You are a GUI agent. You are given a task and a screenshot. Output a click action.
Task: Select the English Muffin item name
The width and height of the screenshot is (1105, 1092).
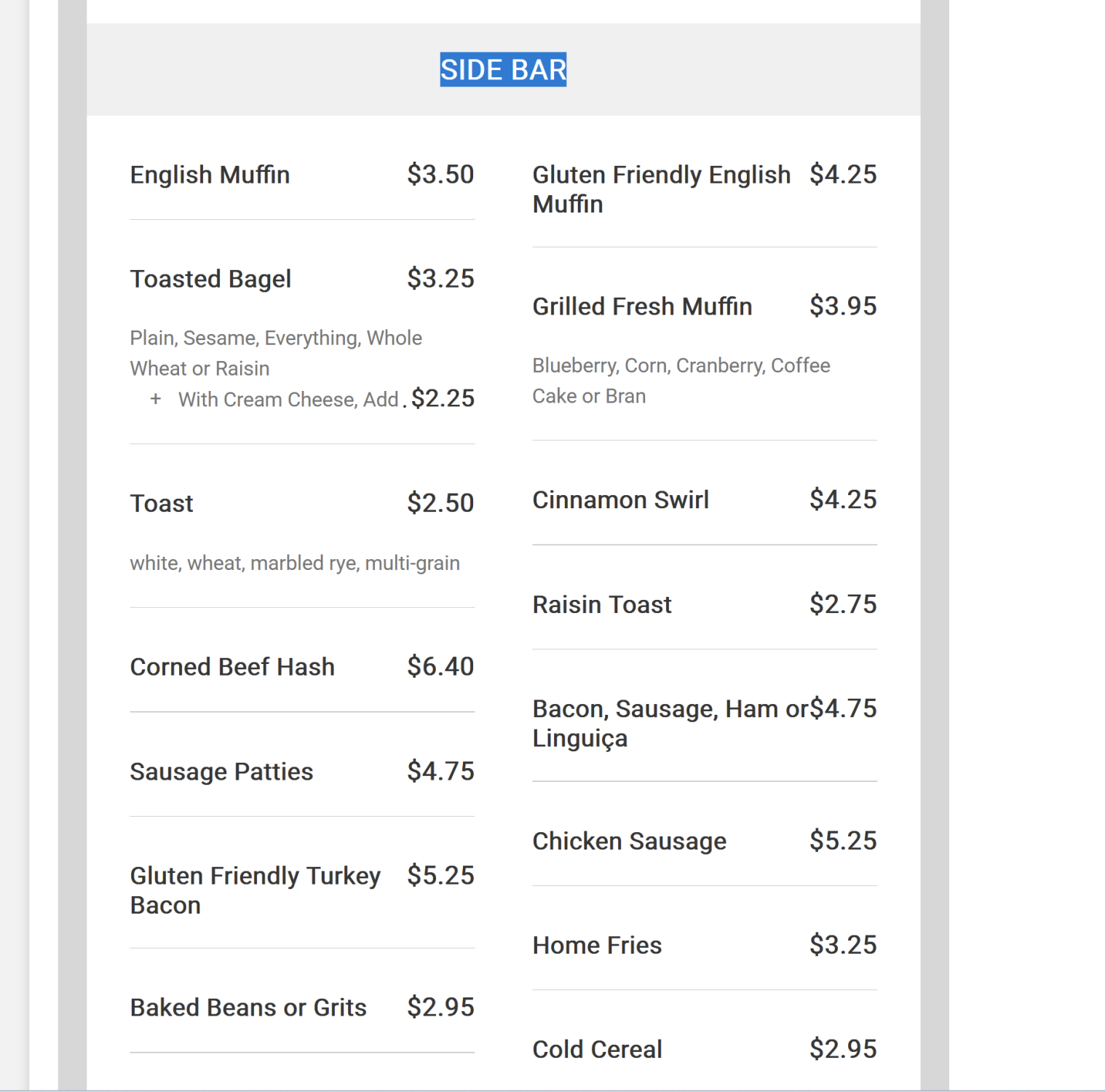210,175
